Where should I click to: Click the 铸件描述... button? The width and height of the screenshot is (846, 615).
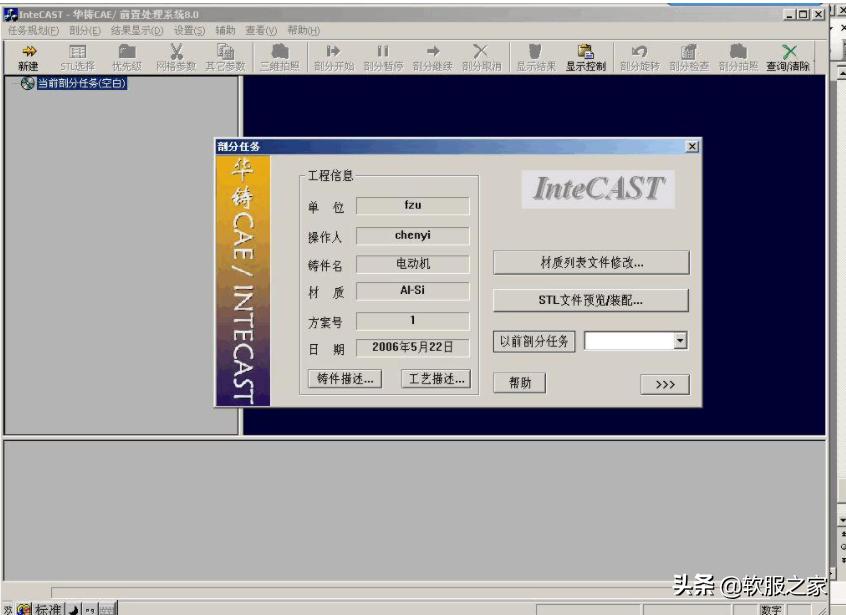(344, 379)
